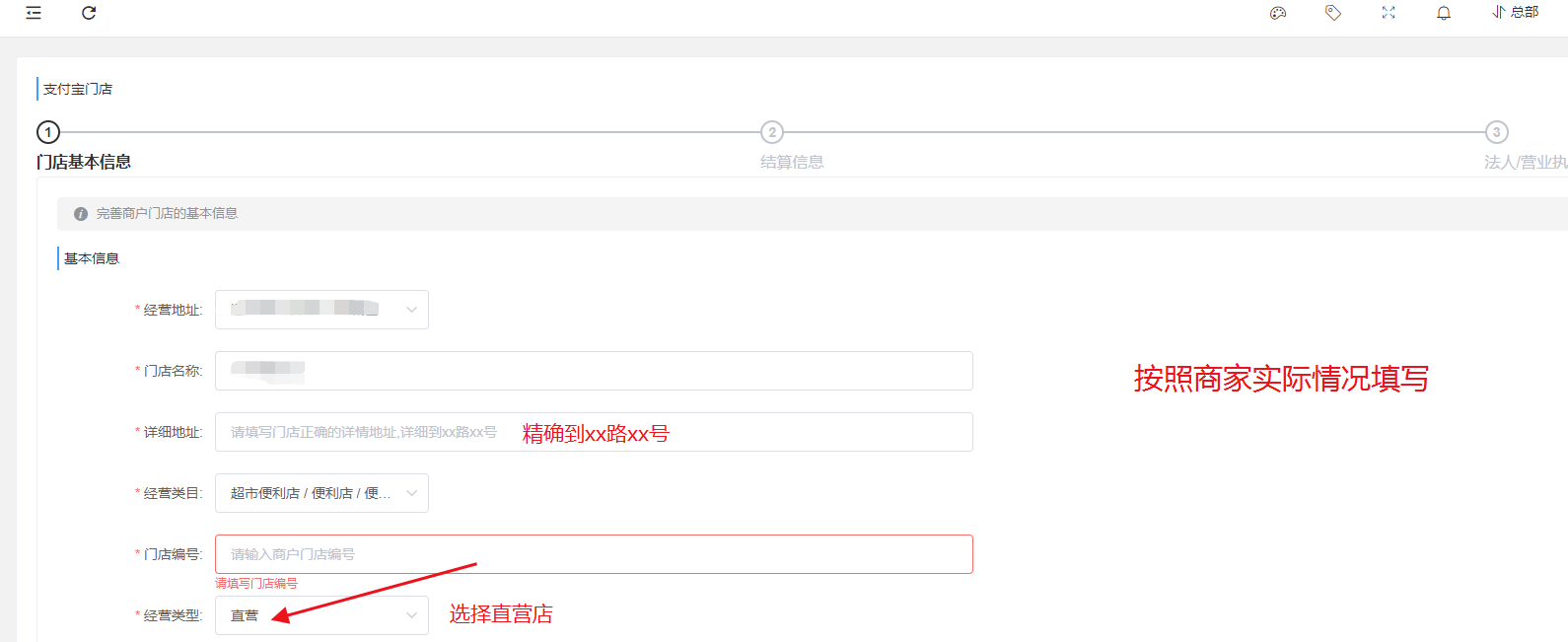Open the notification bell
Screen dimensions: 1568x642
(x=1444, y=13)
